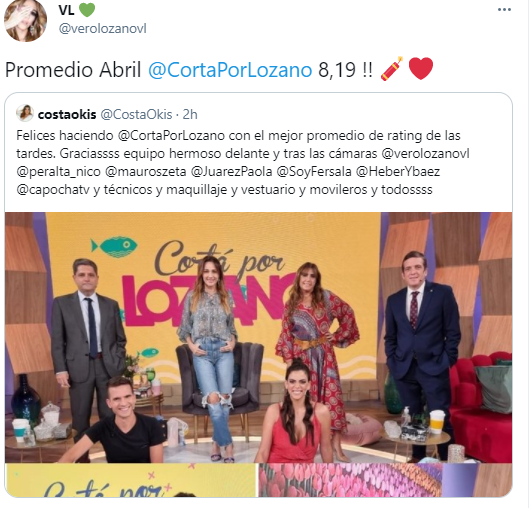529x508 pixels.
Task: Click the 2h timestamp of quoted tweet
Action: [190, 115]
